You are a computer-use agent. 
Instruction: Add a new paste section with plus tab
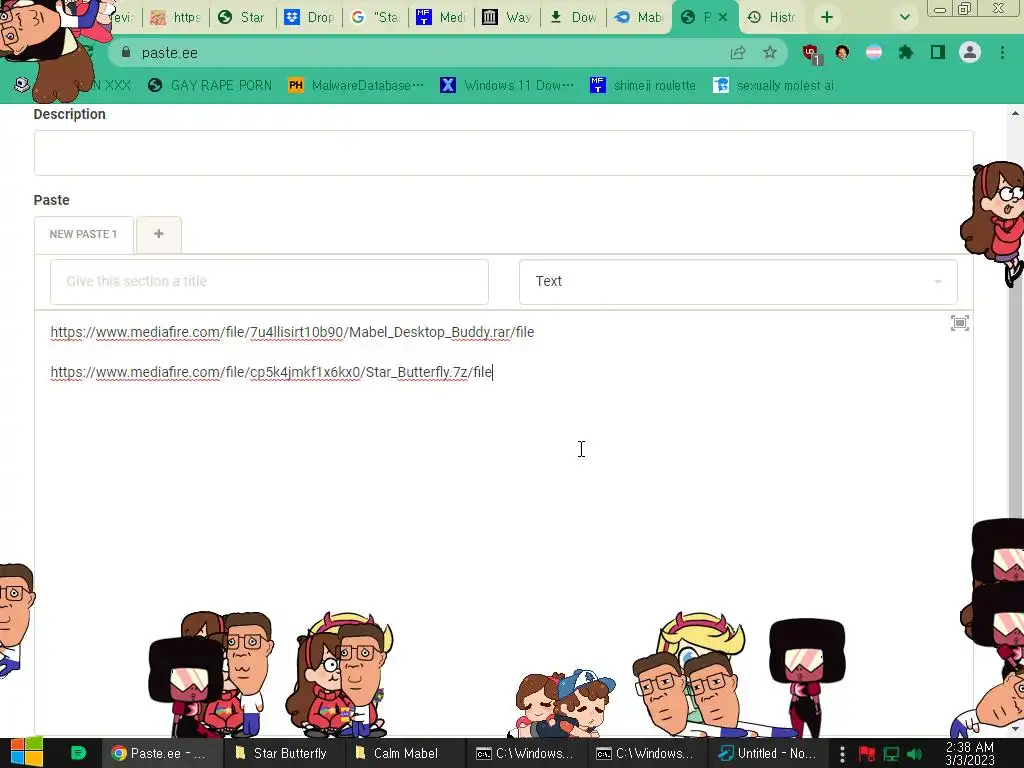point(159,234)
